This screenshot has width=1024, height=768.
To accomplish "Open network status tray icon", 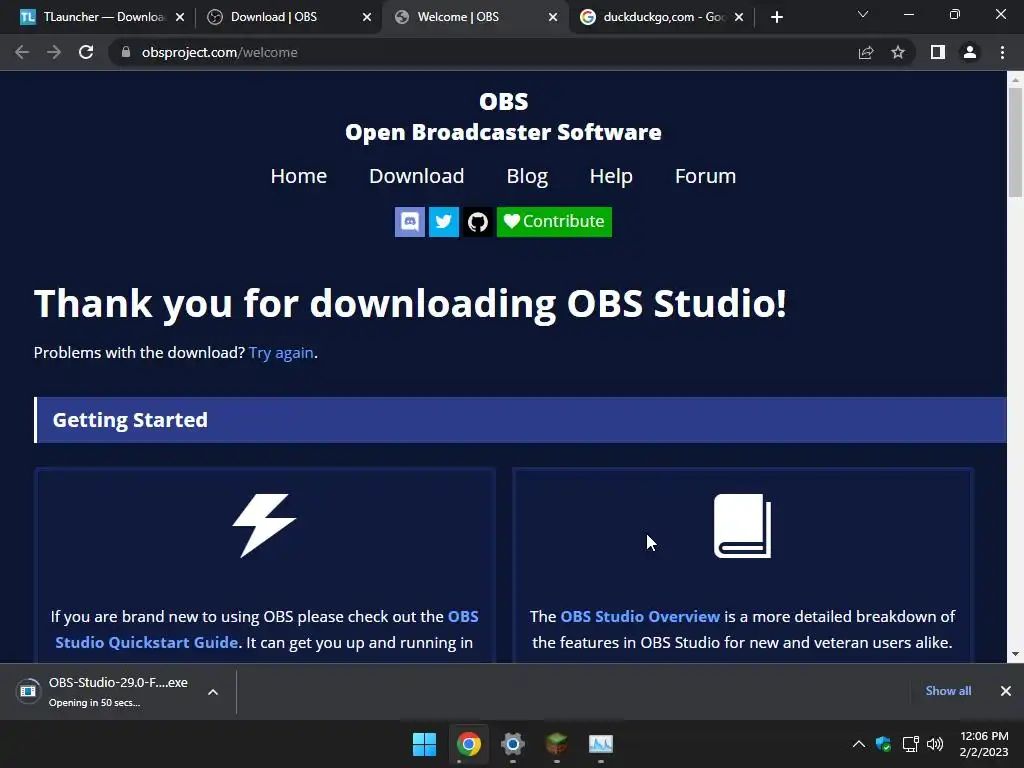I will 910,744.
